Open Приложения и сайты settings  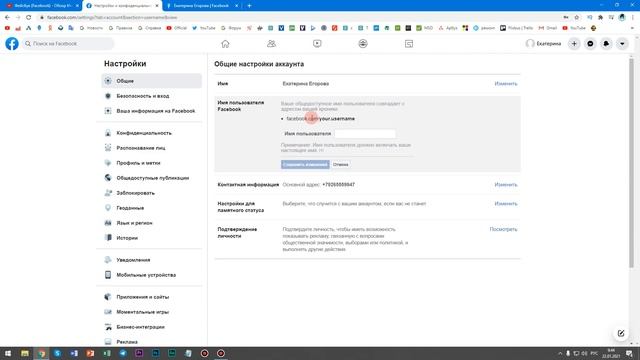coord(151,297)
